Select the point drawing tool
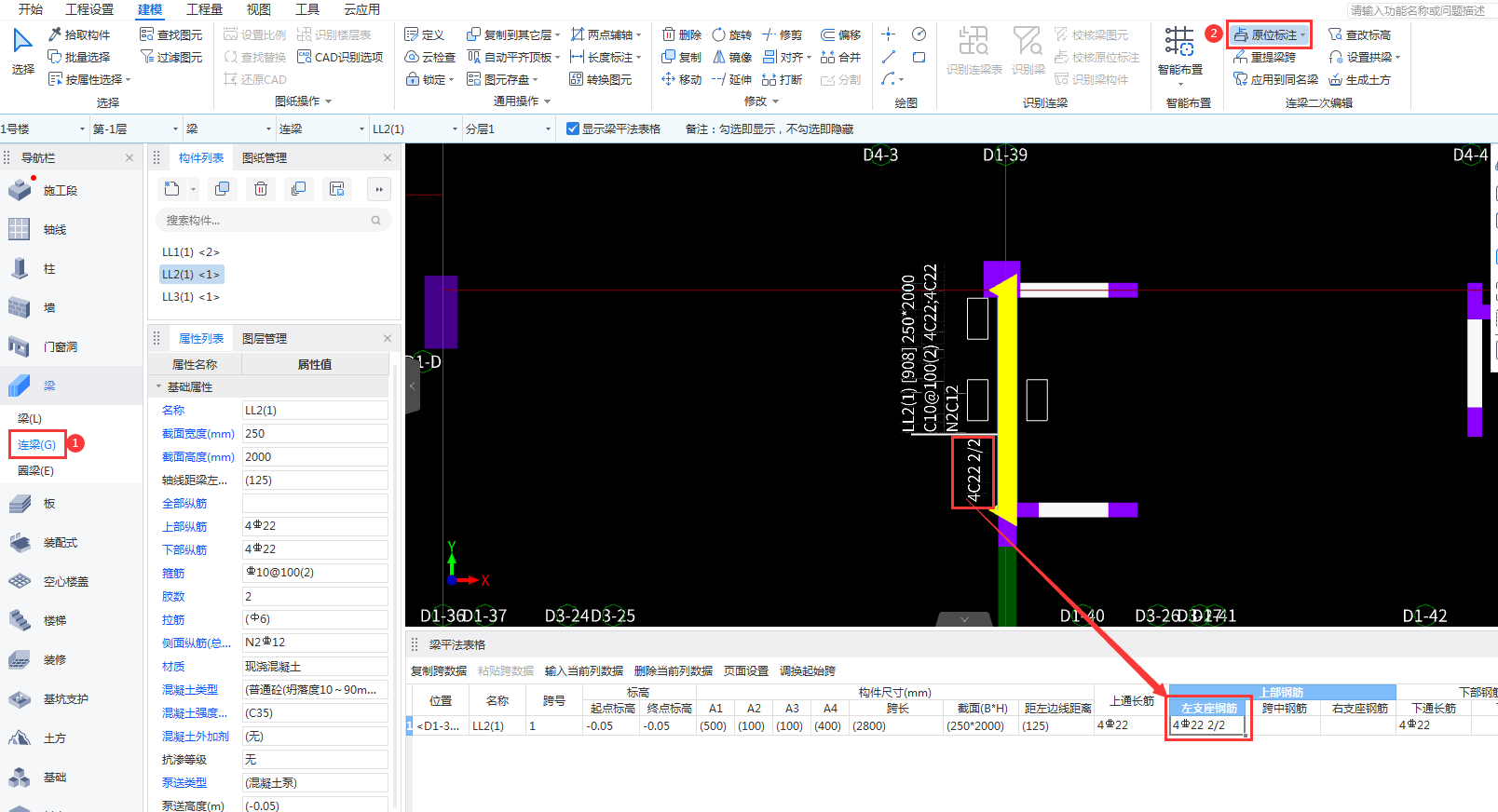Image resolution: width=1498 pixels, height=812 pixels. coord(889,34)
